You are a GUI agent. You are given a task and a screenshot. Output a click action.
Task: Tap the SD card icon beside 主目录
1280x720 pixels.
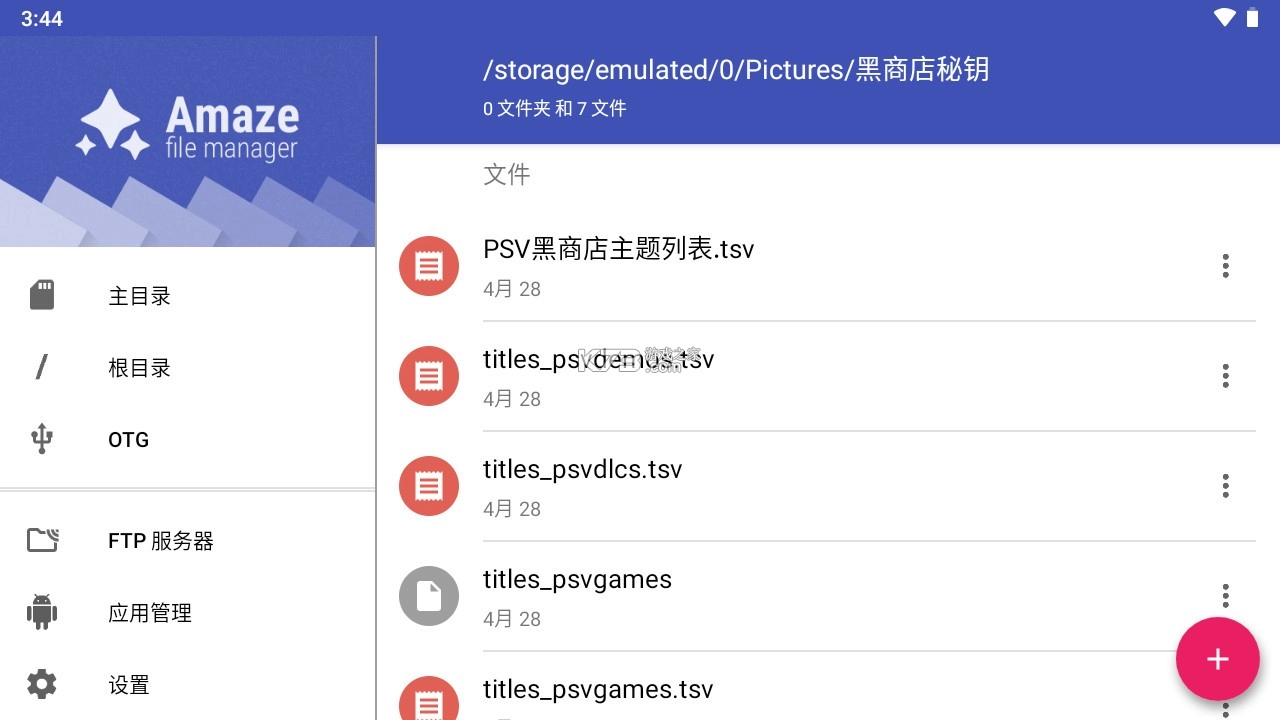[41, 294]
